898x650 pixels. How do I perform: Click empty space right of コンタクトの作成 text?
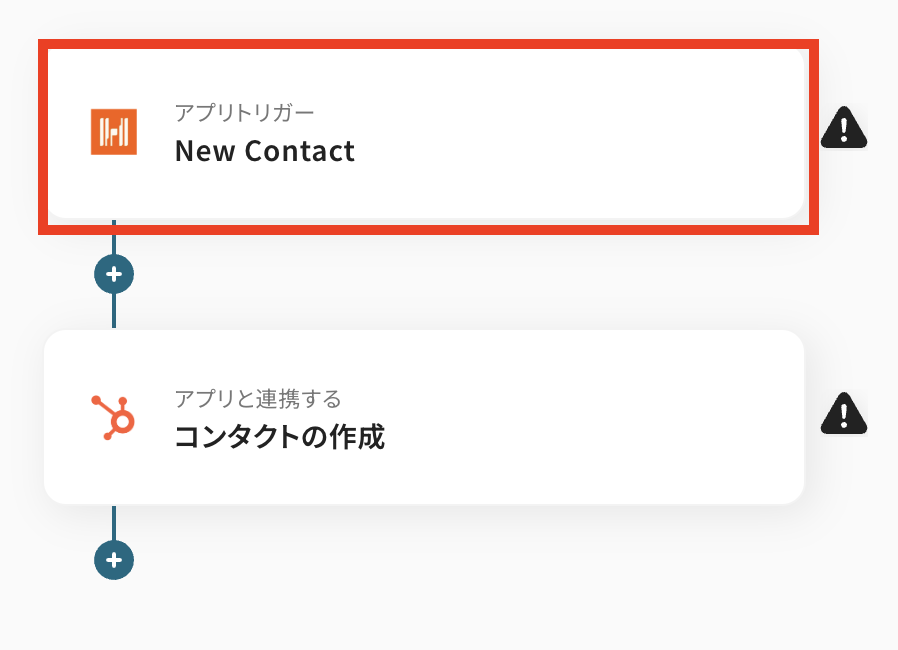click(x=600, y=438)
